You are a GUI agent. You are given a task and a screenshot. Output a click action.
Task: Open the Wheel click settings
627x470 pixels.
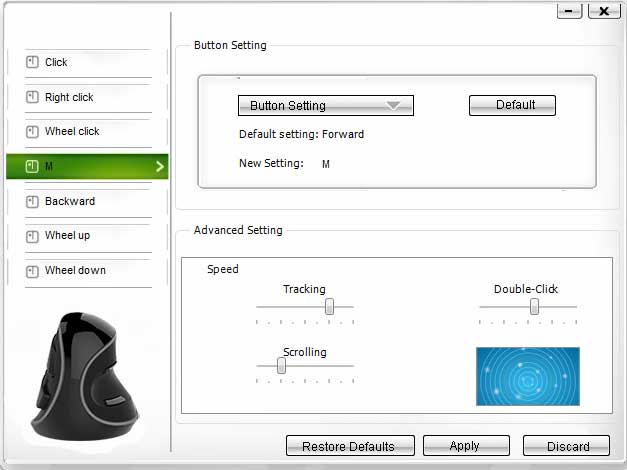pos(88,132)
